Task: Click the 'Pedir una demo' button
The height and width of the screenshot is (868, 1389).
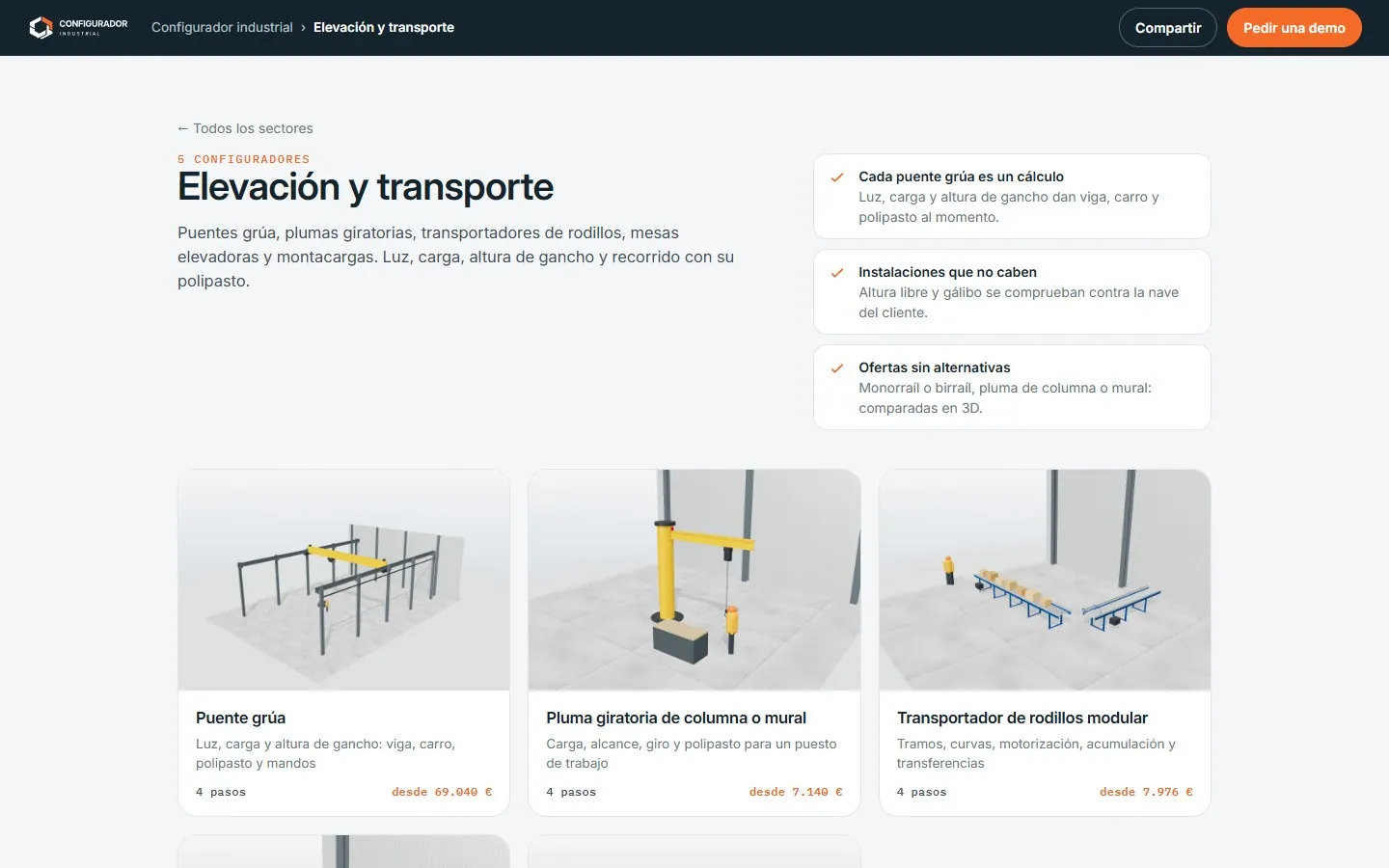Action: pos(1294,28)
